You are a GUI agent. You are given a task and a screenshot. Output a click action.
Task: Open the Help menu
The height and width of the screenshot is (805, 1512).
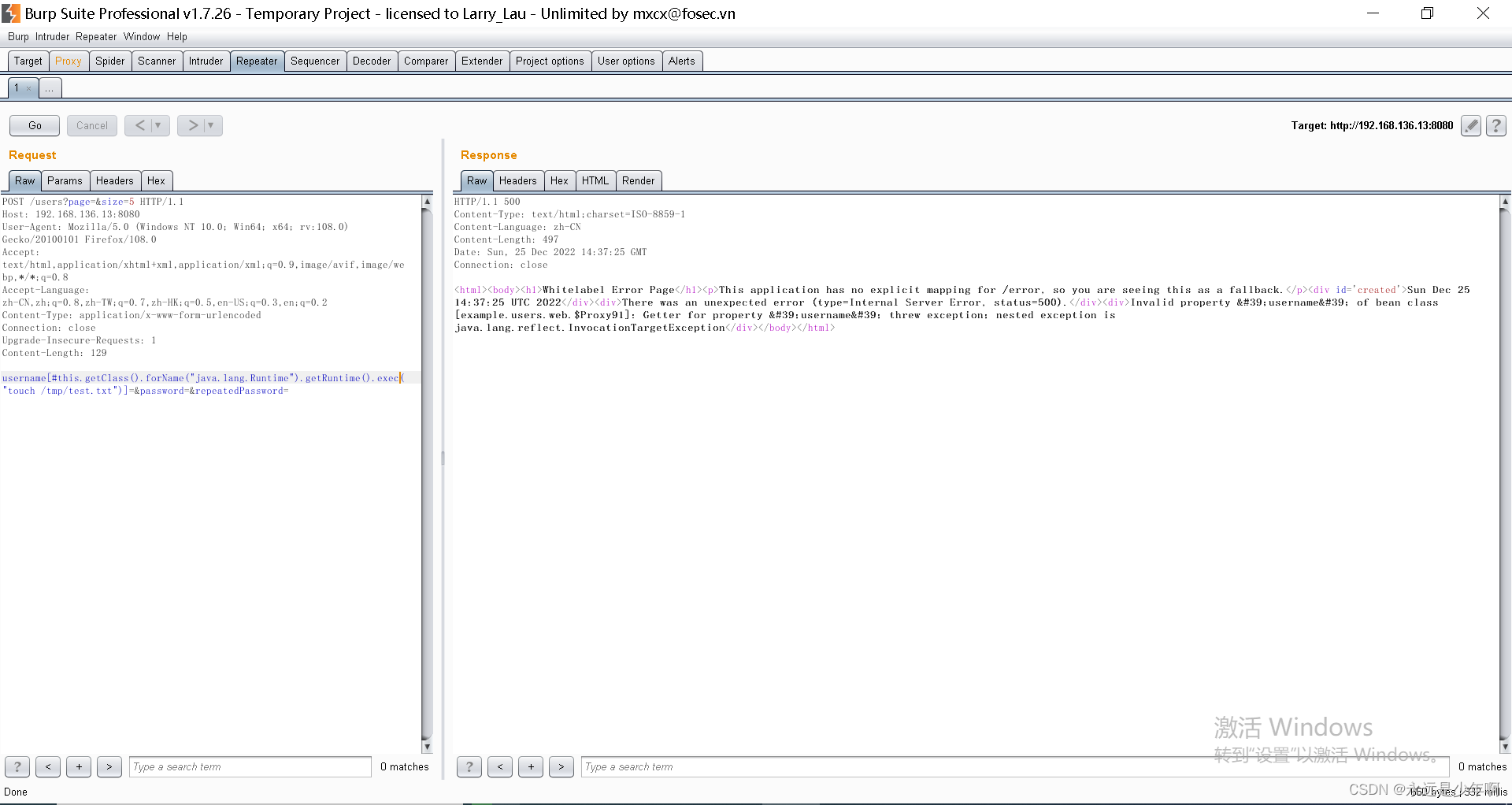point(177,37)
